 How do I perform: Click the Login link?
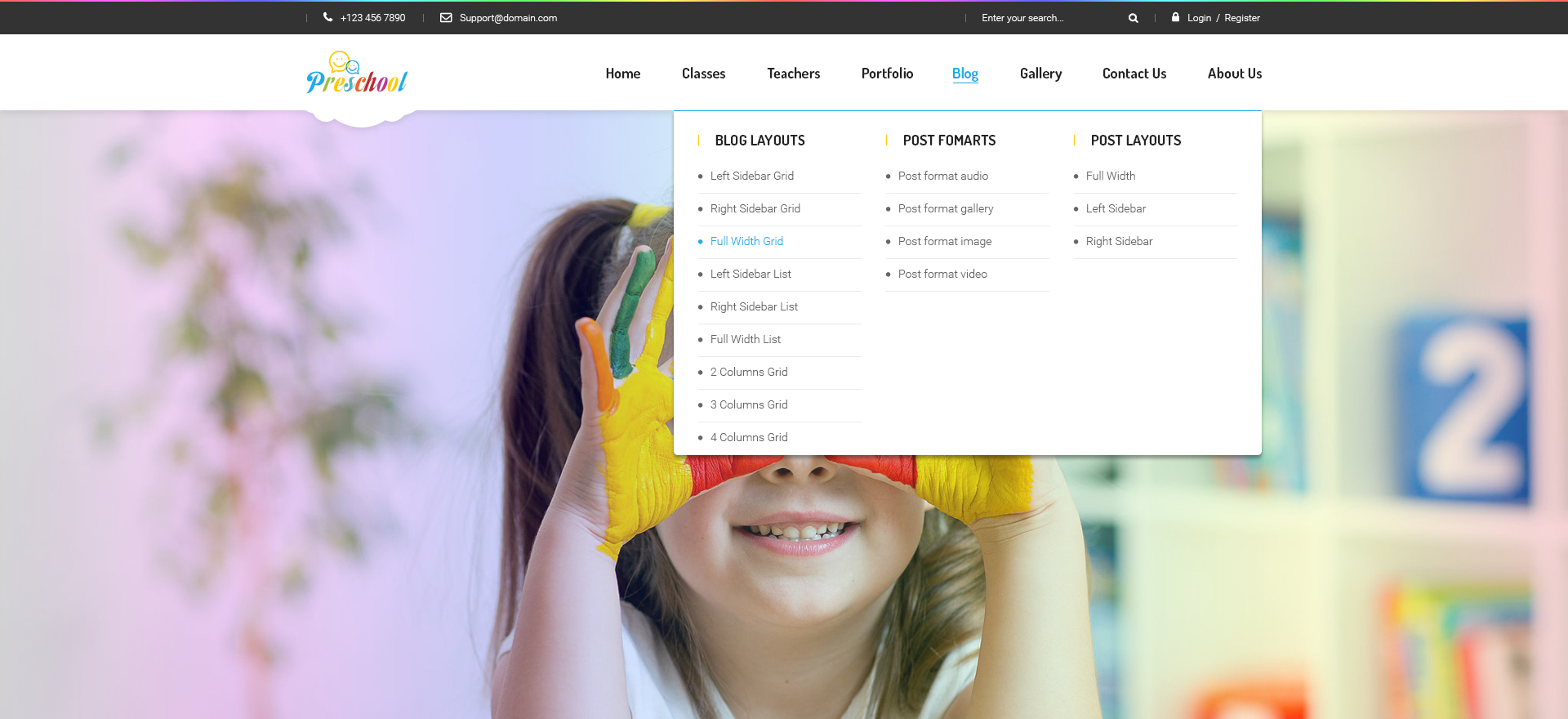coord(1199,18)
